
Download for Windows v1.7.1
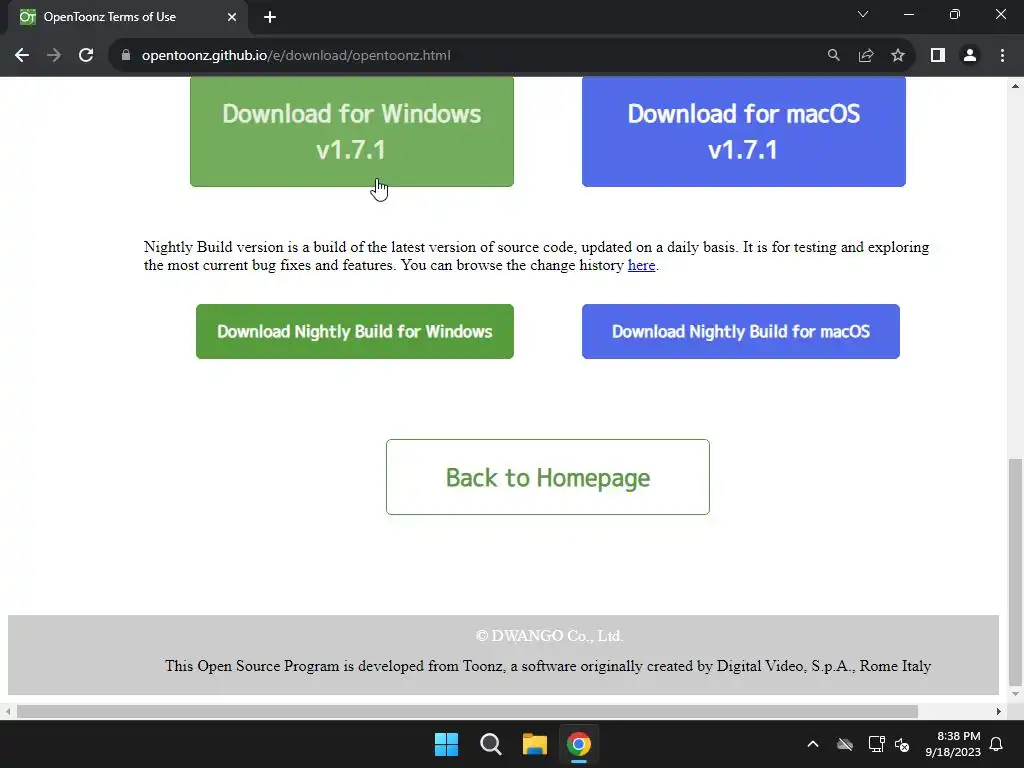[352, 131]
